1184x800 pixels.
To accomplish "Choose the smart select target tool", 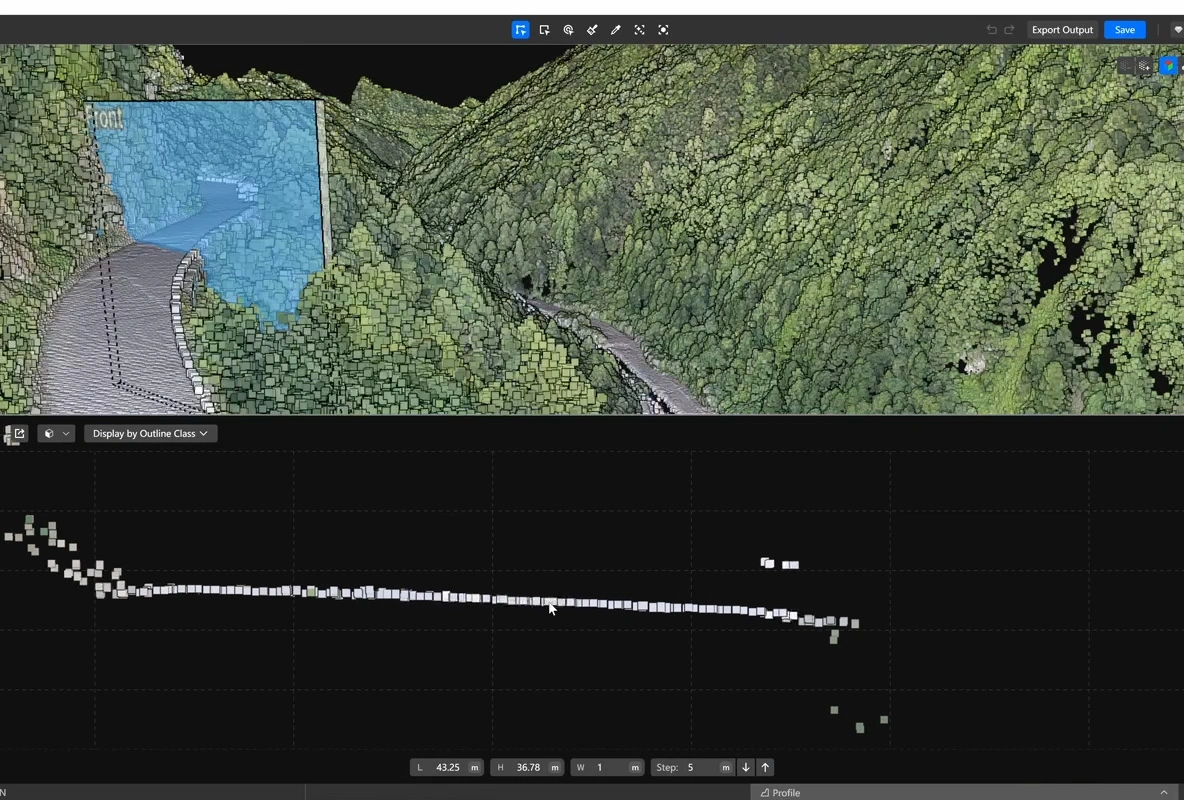I will (568, 29).
